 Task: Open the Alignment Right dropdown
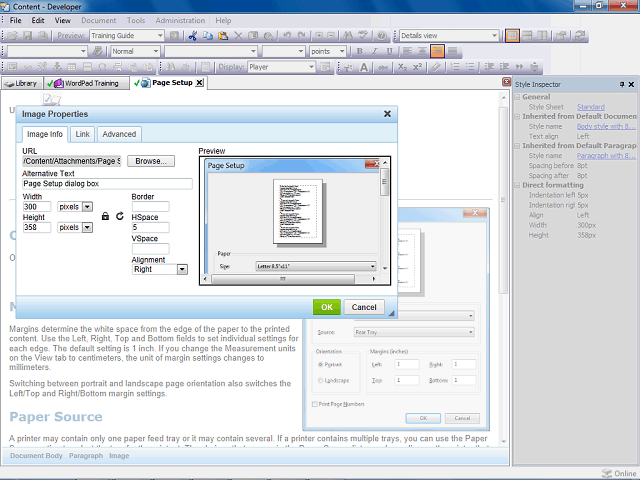click(182, 269)
